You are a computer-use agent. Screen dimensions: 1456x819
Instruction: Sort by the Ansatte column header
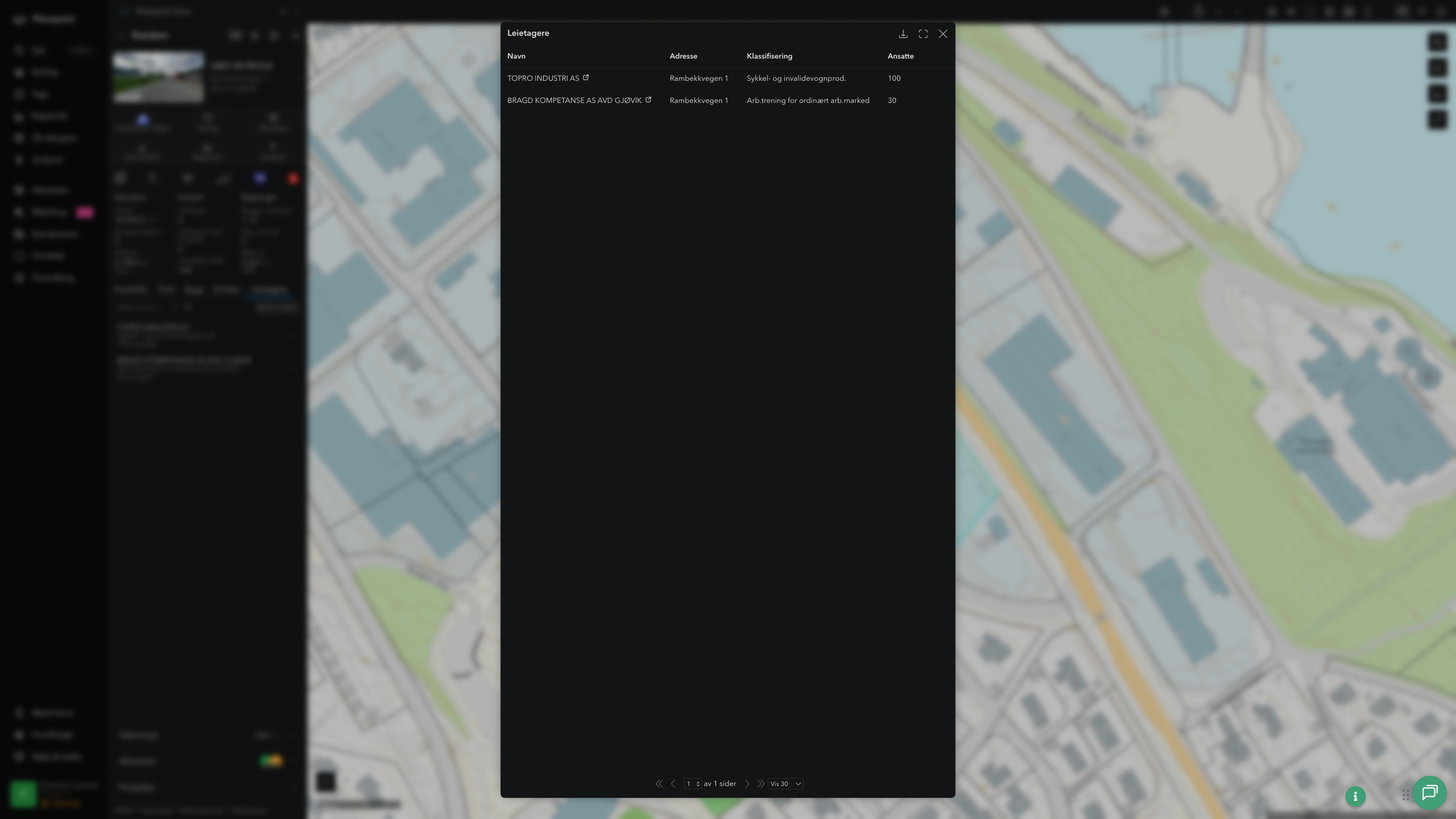tap(901, 56)
